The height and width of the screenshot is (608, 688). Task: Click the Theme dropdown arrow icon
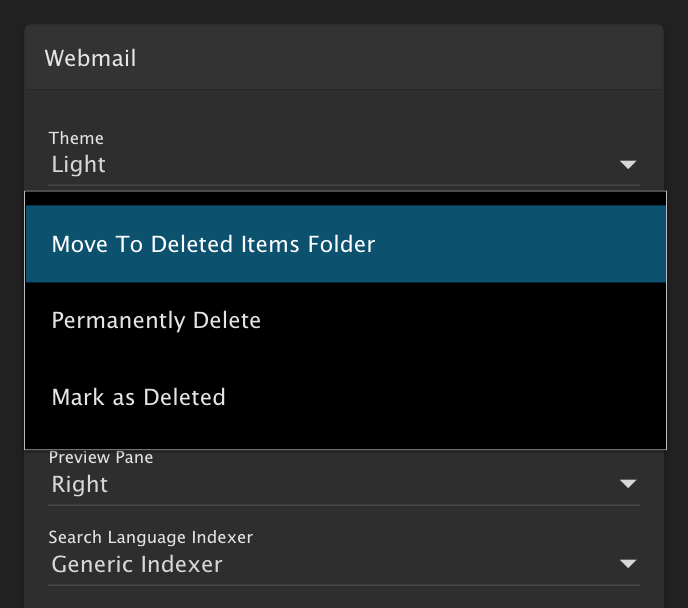[x=628, y=165]
